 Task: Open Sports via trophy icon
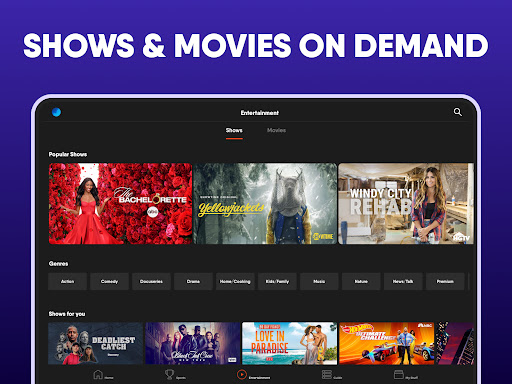169,374
